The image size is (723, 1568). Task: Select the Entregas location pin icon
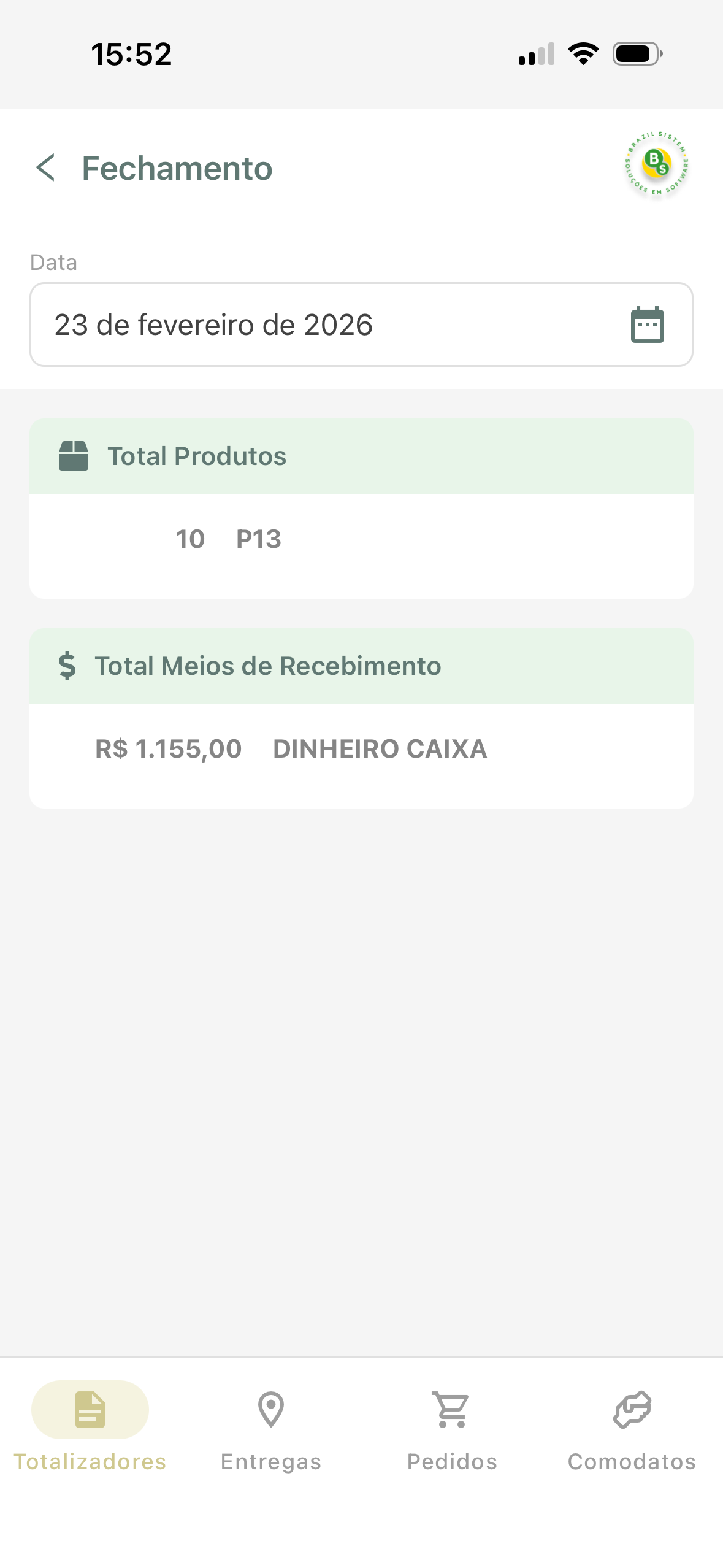(271, 1410)
